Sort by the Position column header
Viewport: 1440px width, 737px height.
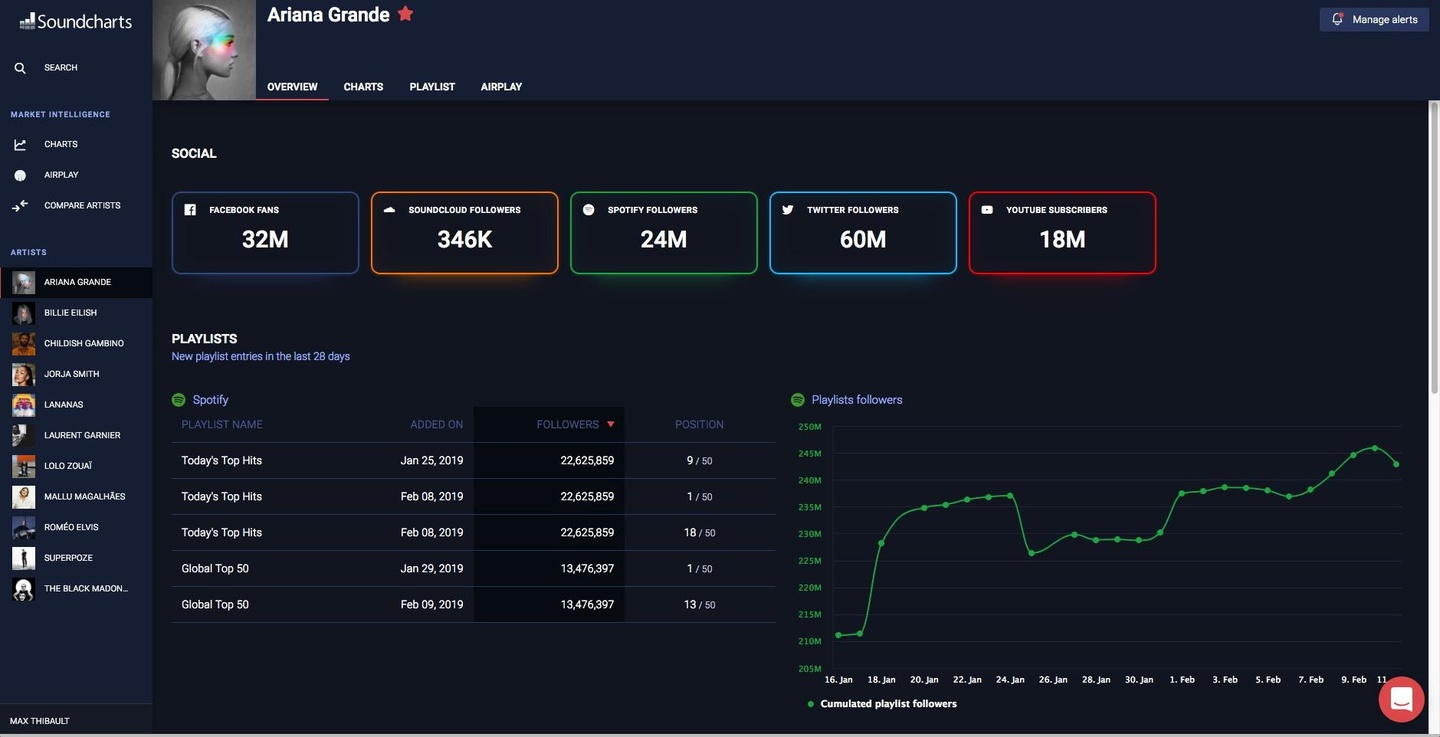point(699,425)
